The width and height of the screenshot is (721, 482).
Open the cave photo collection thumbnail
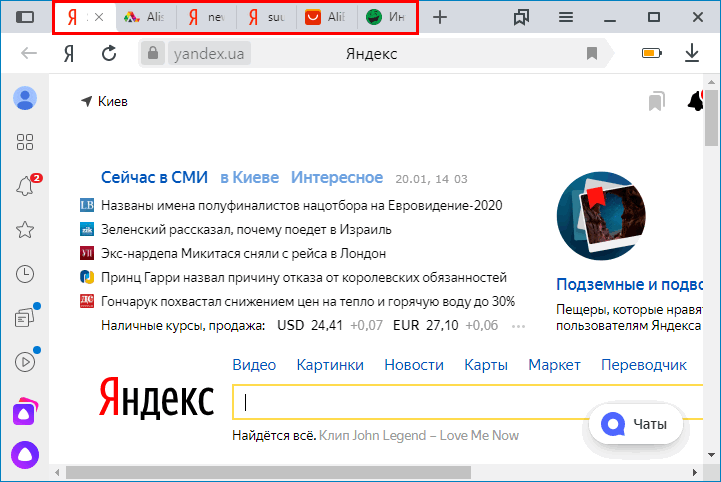(601, 216)
